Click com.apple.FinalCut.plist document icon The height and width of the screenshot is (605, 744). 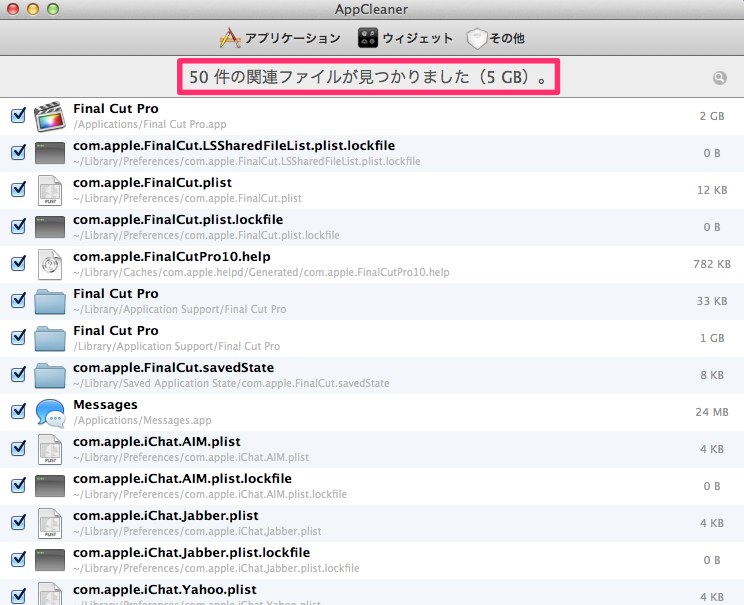pos(50,190)
